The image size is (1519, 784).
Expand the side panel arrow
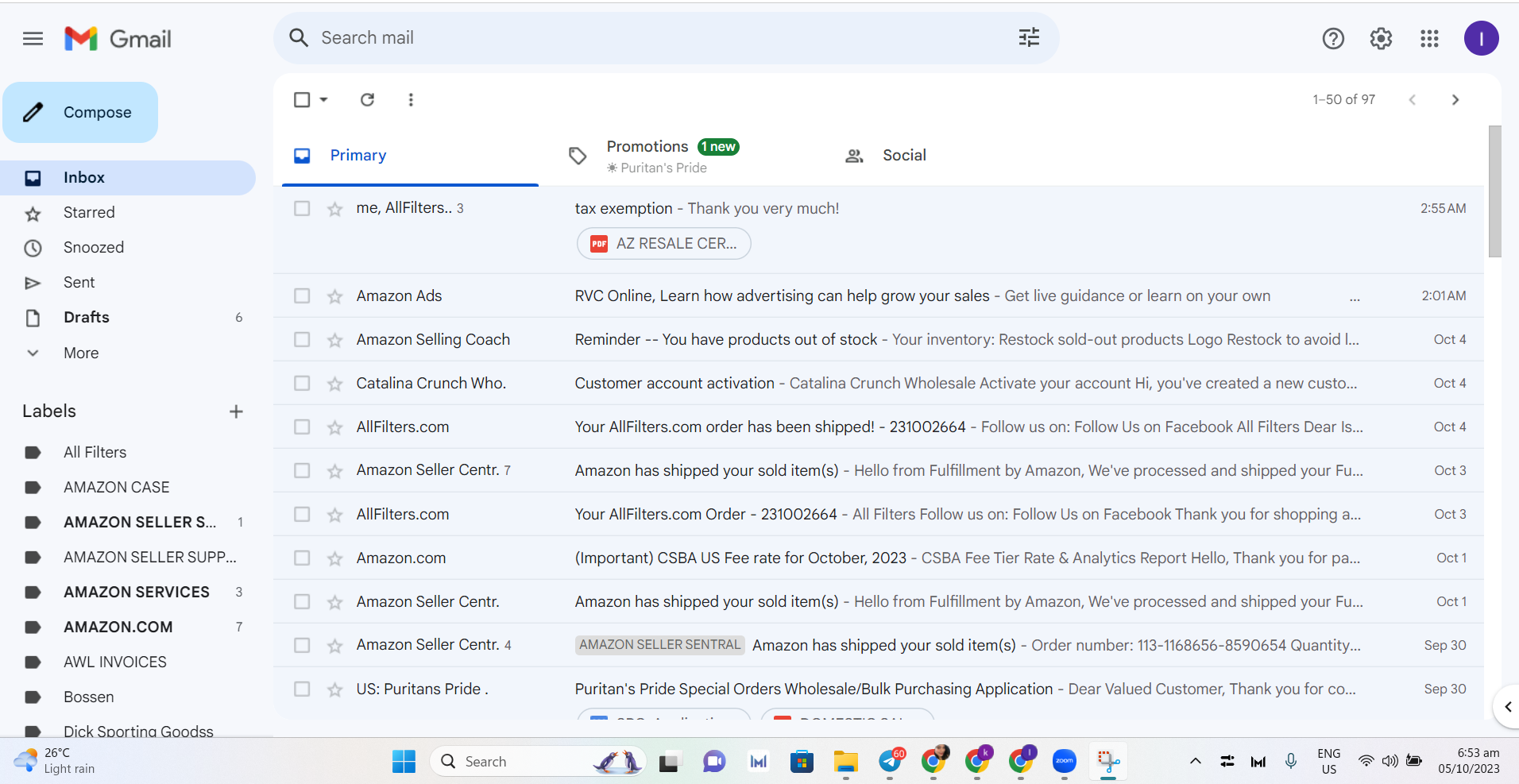[1507, 706]
